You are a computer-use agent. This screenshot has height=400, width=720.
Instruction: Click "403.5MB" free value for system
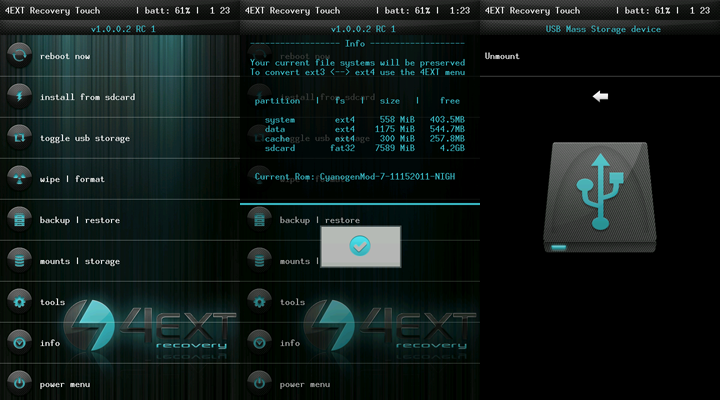(x=447, y=119)
